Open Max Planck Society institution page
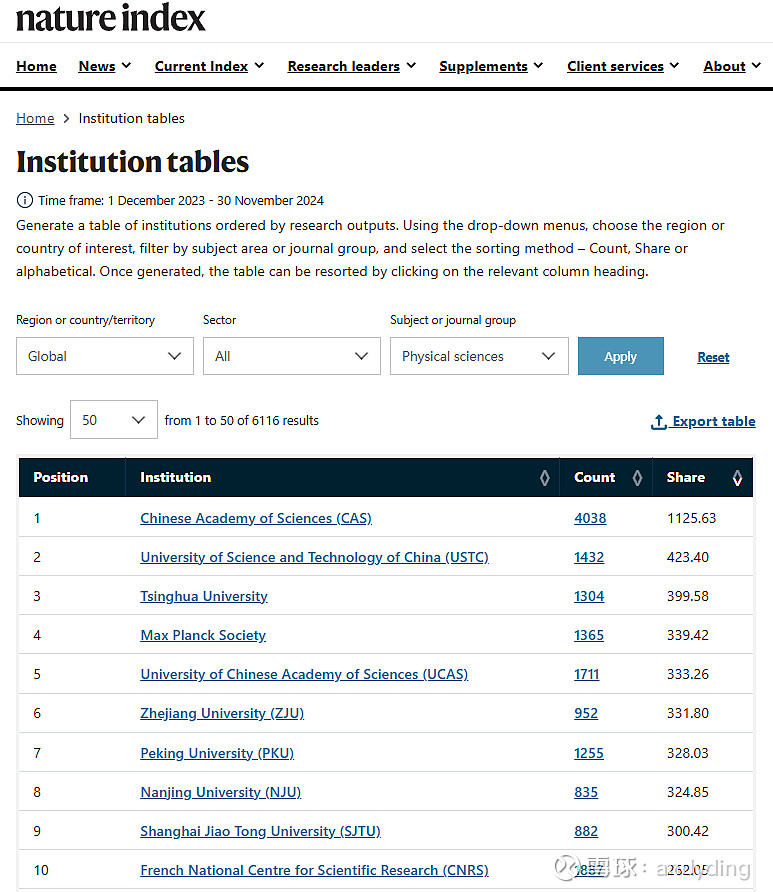 click(203, 635)
